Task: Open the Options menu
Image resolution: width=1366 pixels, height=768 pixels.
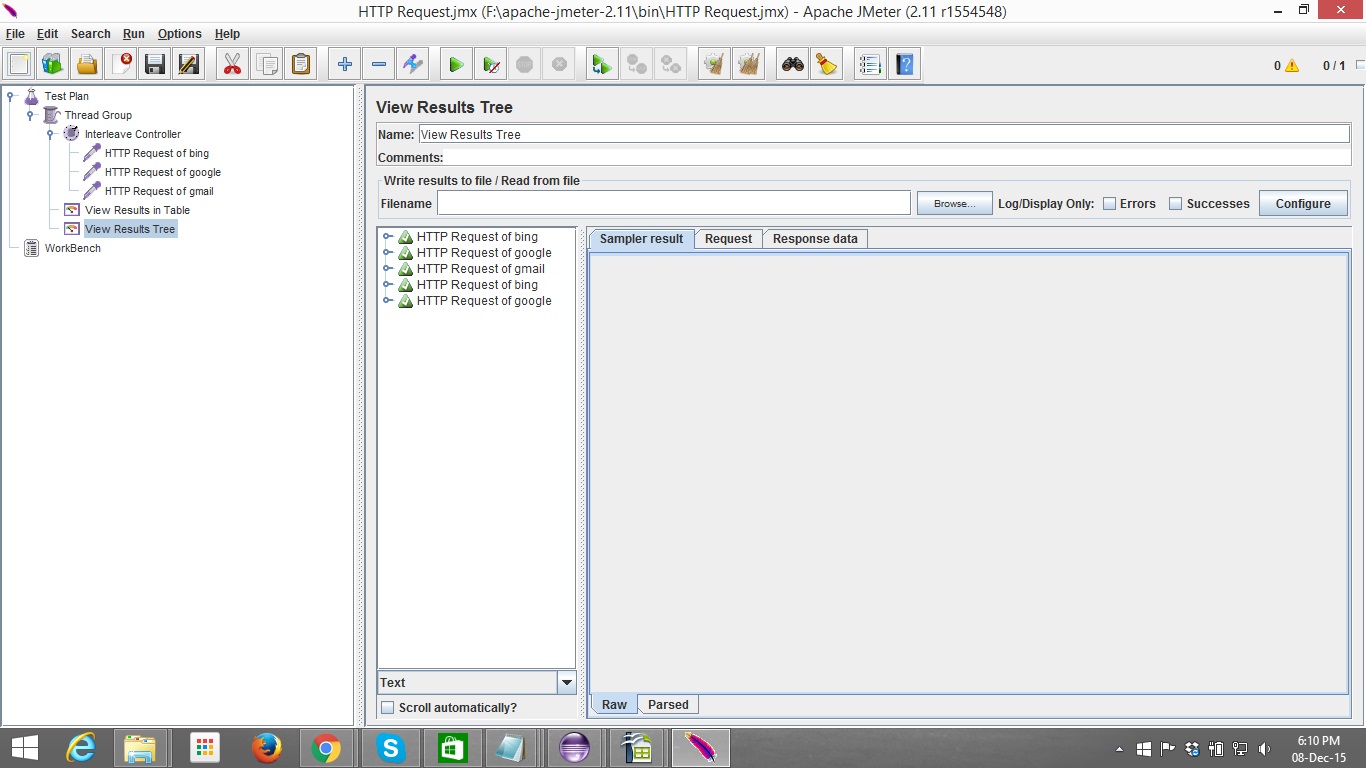Action: (x=180, y=34)
